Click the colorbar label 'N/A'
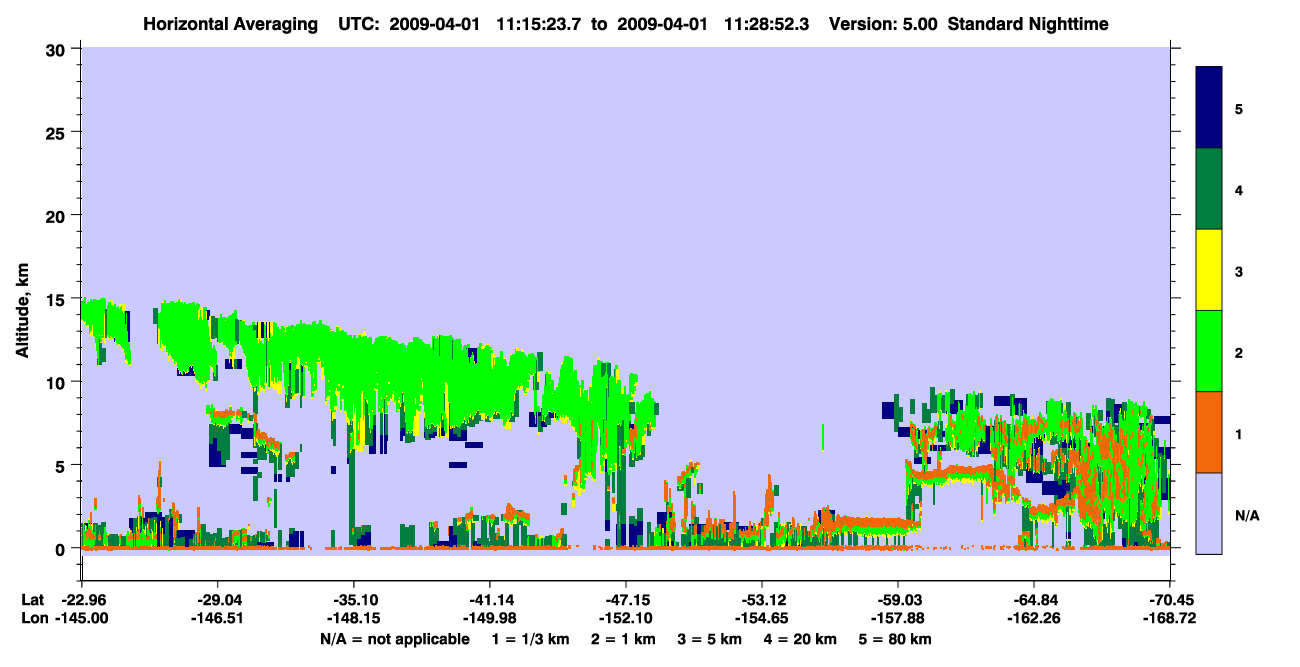1300x667 pixels. coord(1246,516)
